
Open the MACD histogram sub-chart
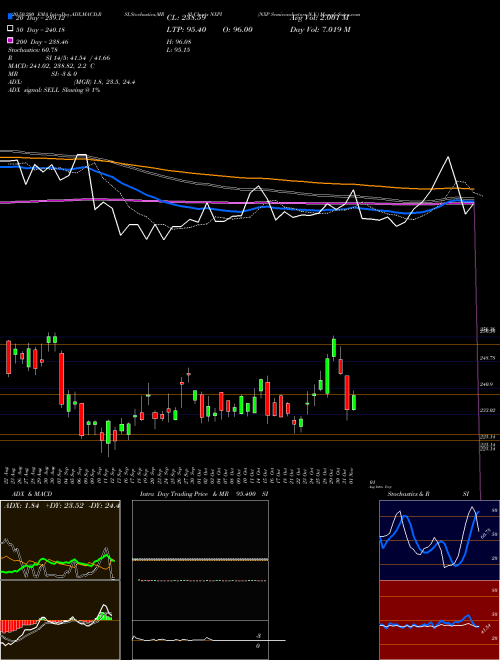pyautogui.click(x=60, y=620)
